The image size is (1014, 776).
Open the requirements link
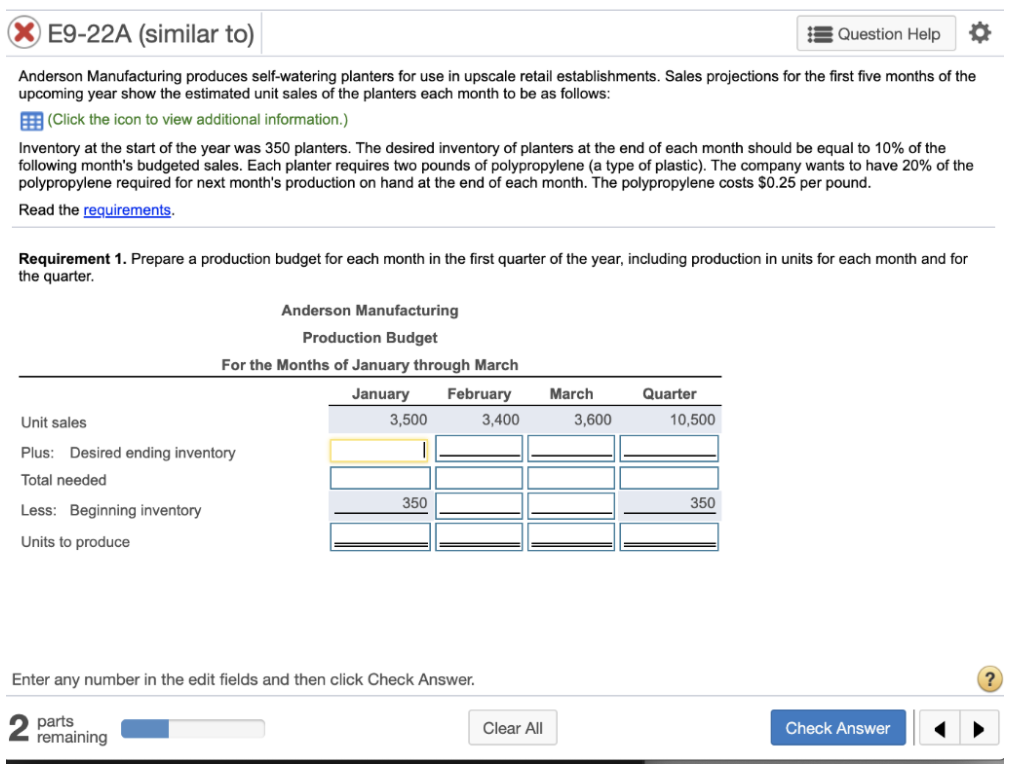point(127,210)
